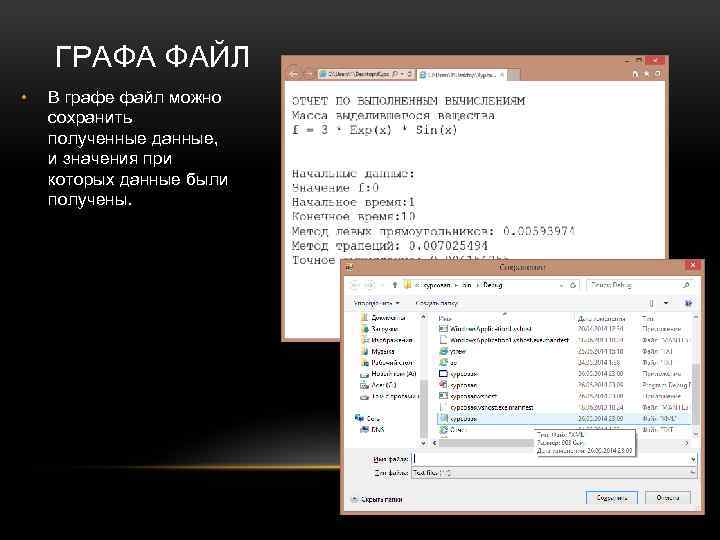Screen dimensions: 720x540
Task: Click the курсовая folder in breadcrumb path
Action: (x=437, y=285)
